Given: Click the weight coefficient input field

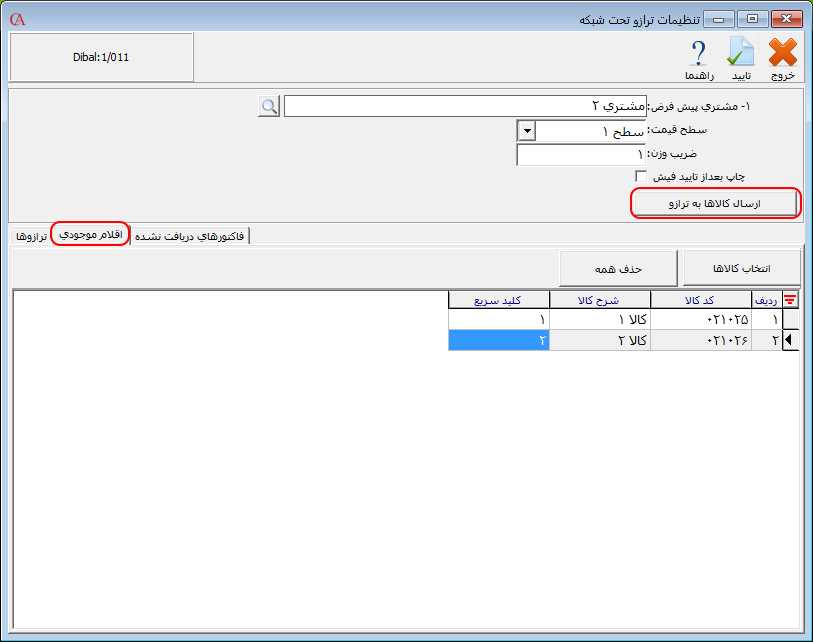Looking at the screenshot, I should (580, 155).
